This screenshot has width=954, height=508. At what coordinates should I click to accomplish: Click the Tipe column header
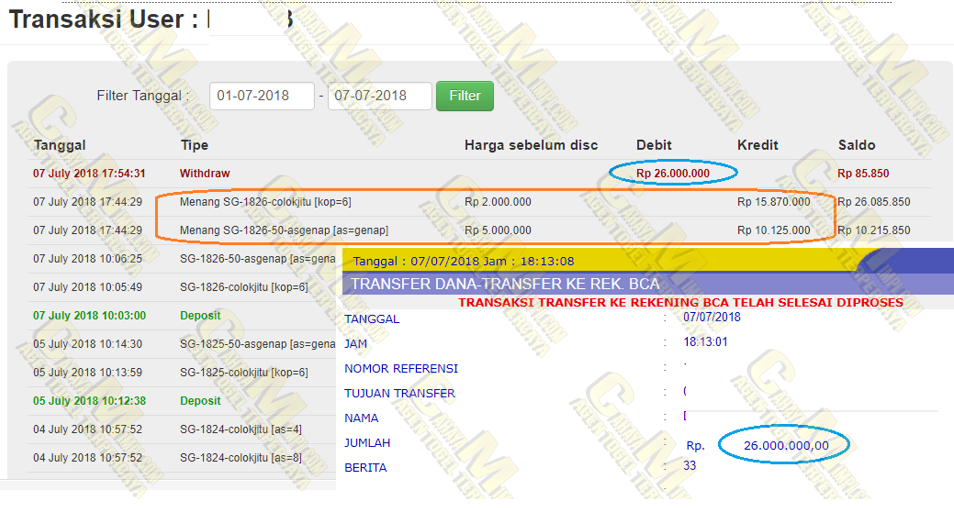coord(194,146)
